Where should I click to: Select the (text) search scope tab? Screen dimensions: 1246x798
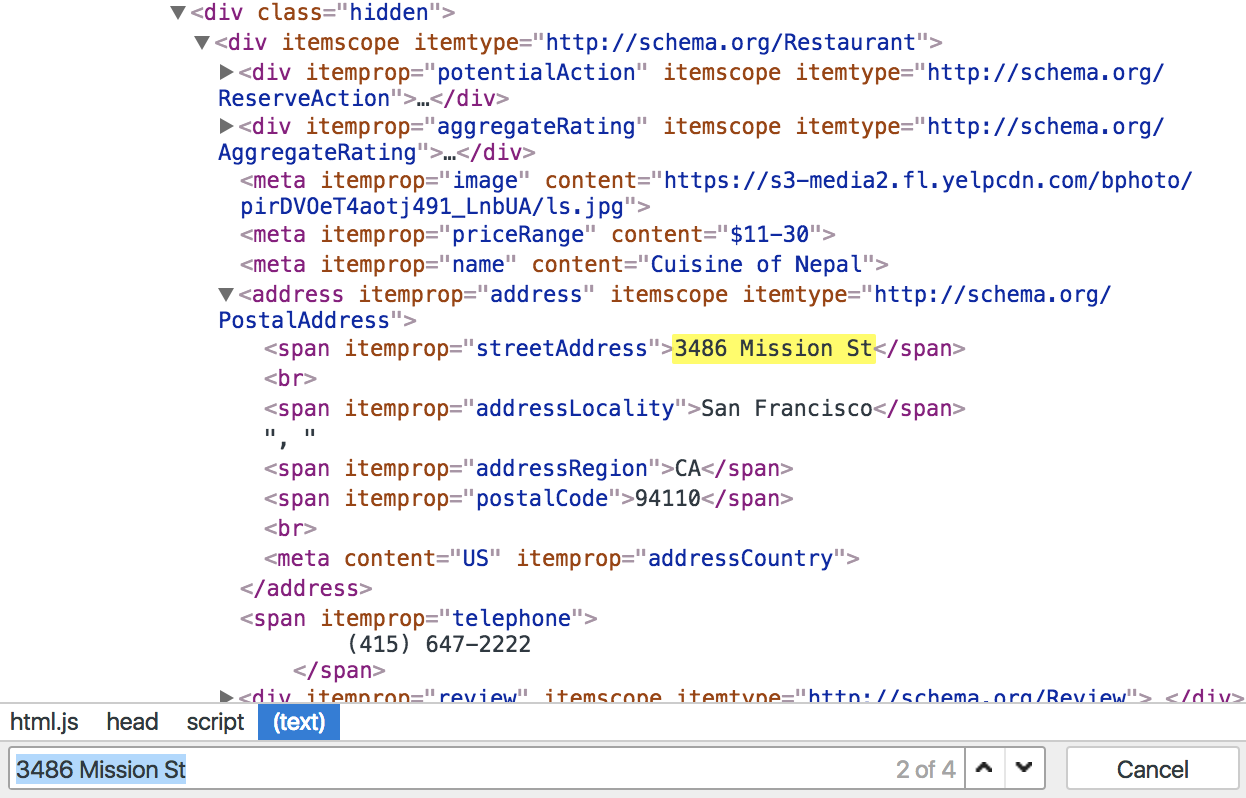click(298, 721)
